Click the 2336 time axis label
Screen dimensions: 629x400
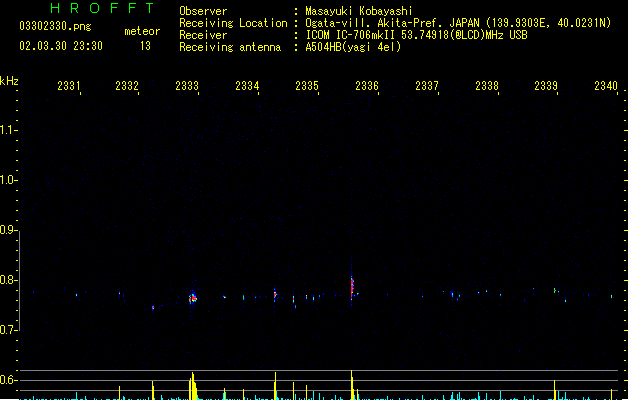(x=367, y=85)
